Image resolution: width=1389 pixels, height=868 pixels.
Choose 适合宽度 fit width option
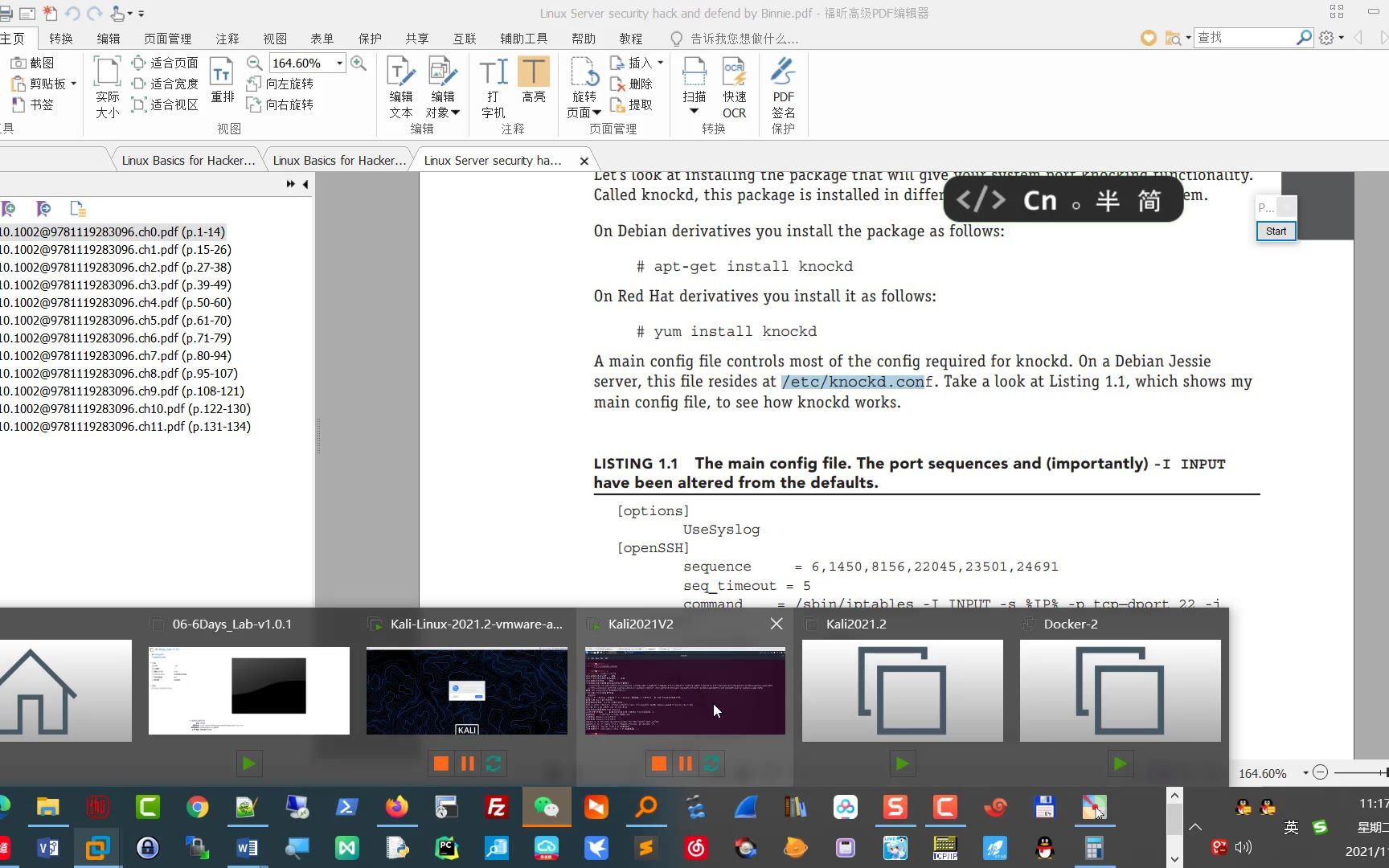click(165, 84)
